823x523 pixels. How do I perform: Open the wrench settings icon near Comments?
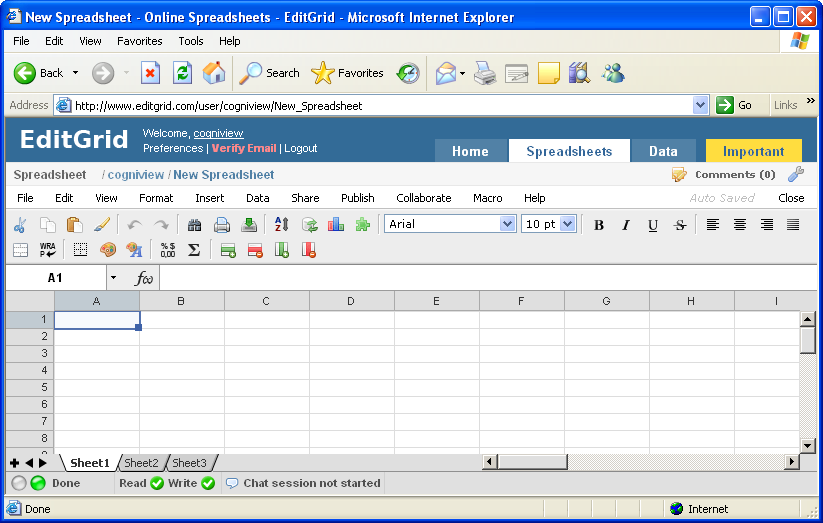coord(796,174)
